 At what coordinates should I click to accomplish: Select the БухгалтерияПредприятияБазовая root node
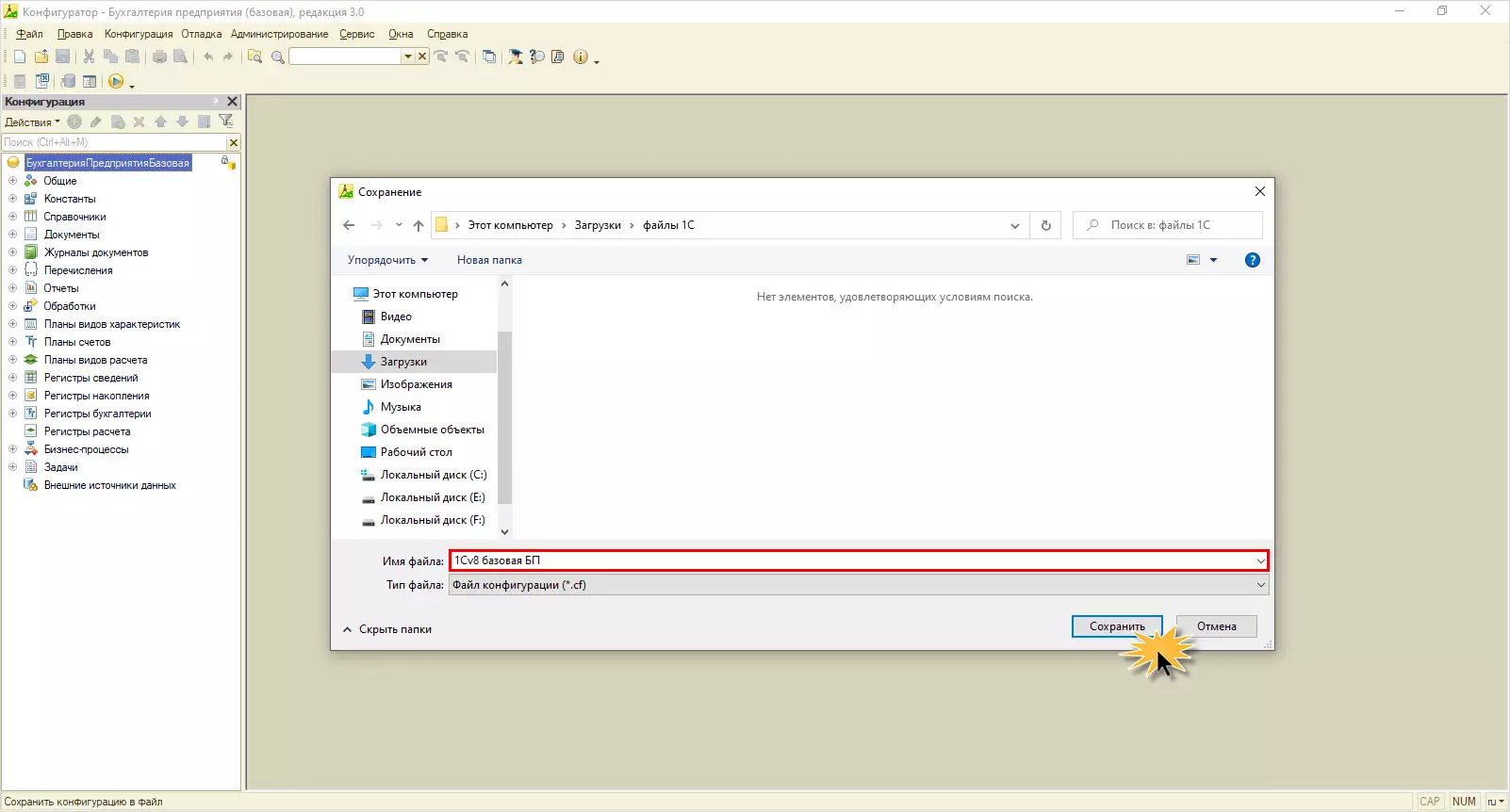point(107,163)
